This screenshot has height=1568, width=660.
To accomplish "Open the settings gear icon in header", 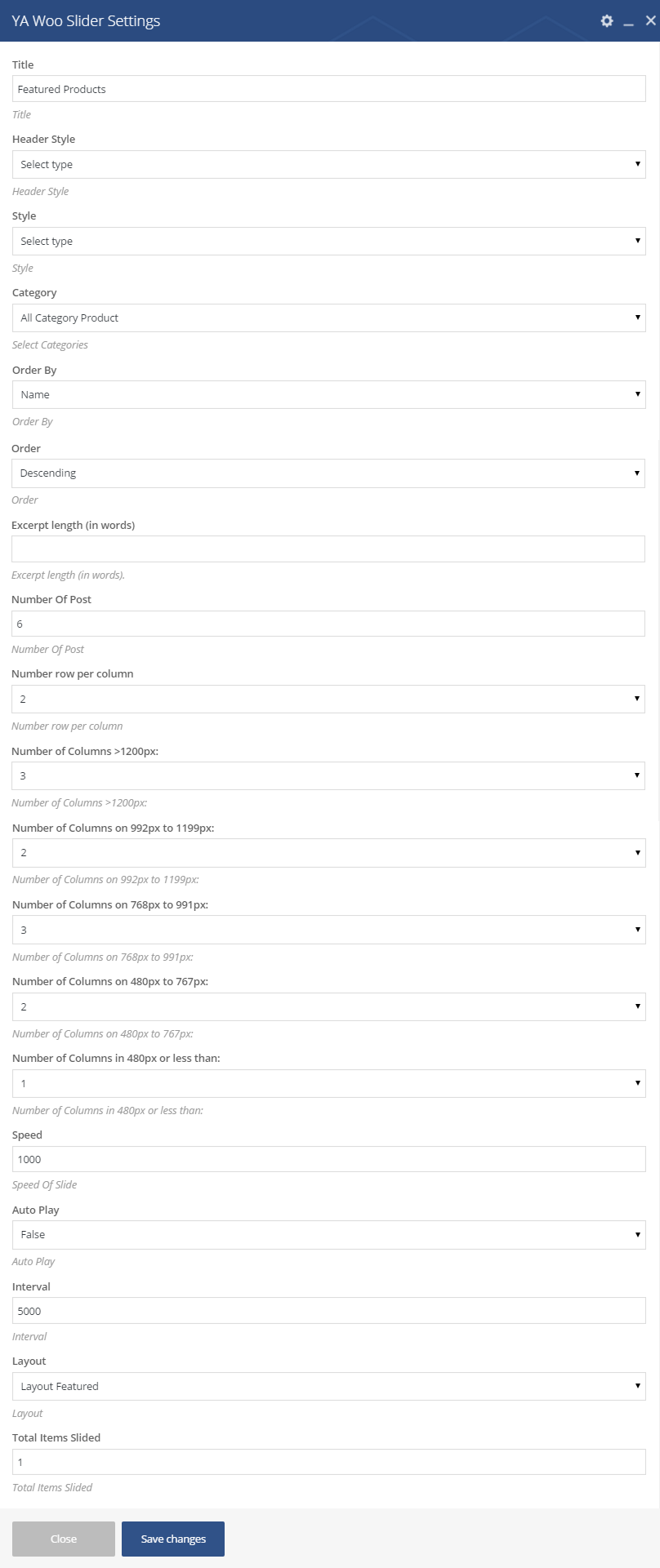I will point(607,20).
